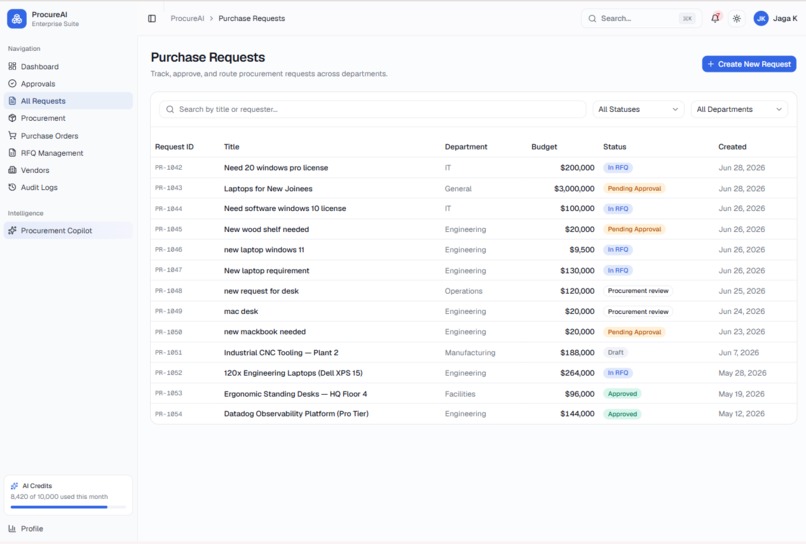
Task: Open the All Statuses dropdown
Action: (638, 109)
